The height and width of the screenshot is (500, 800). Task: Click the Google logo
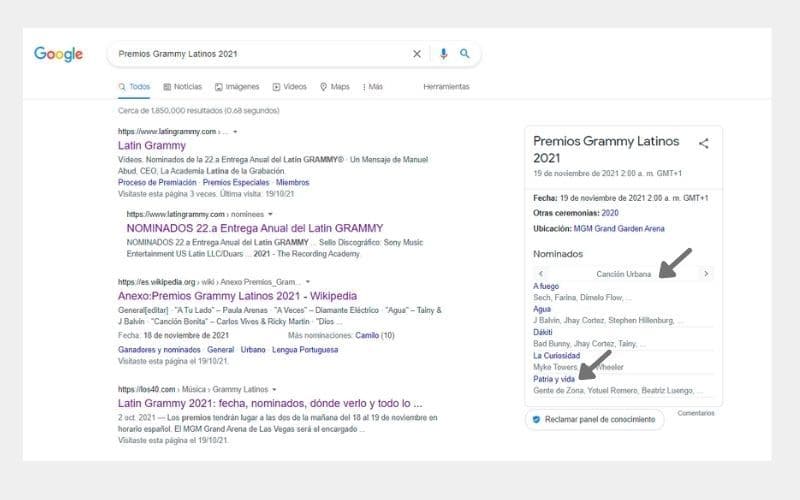58,54
